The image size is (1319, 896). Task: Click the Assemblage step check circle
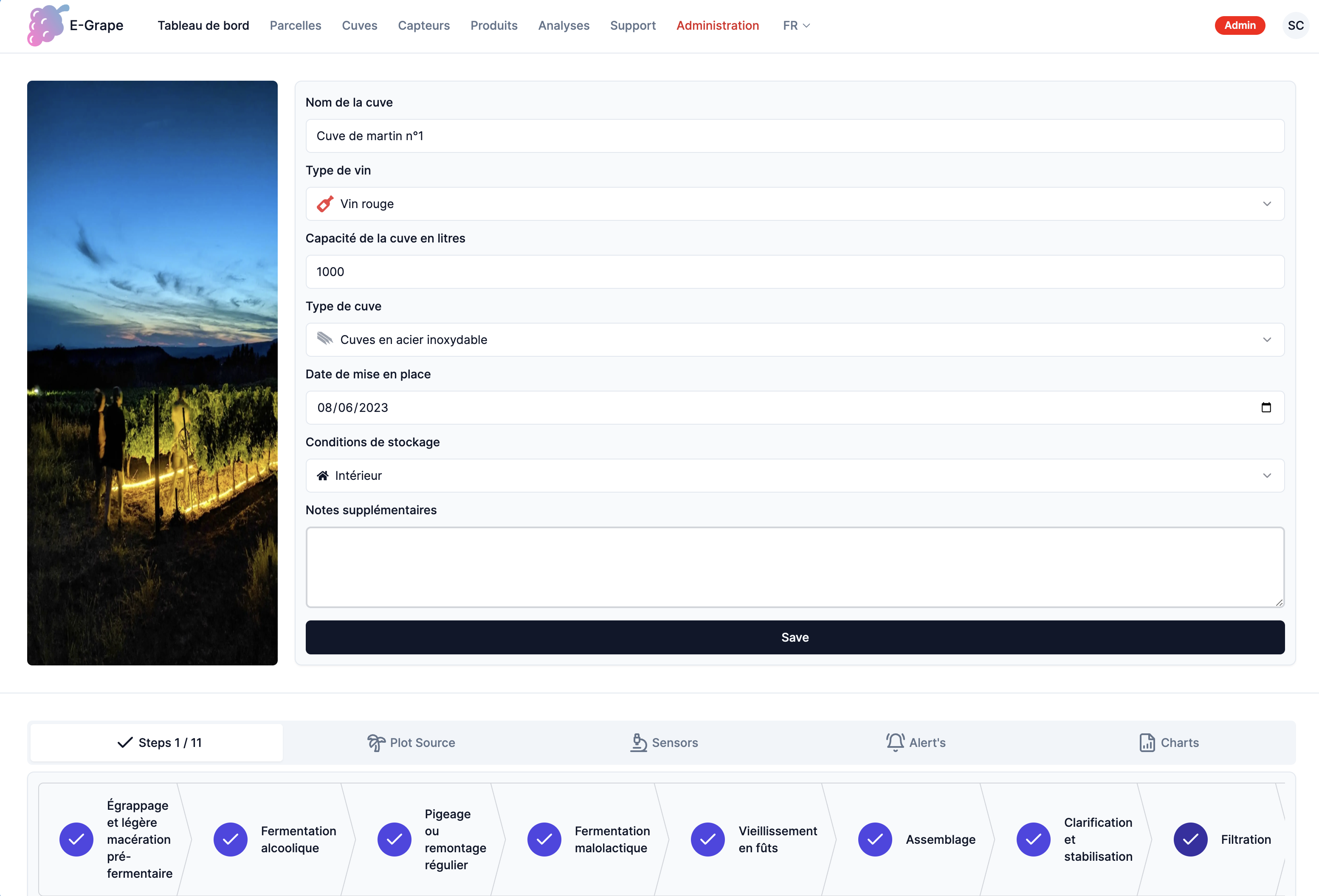(875, 839)
